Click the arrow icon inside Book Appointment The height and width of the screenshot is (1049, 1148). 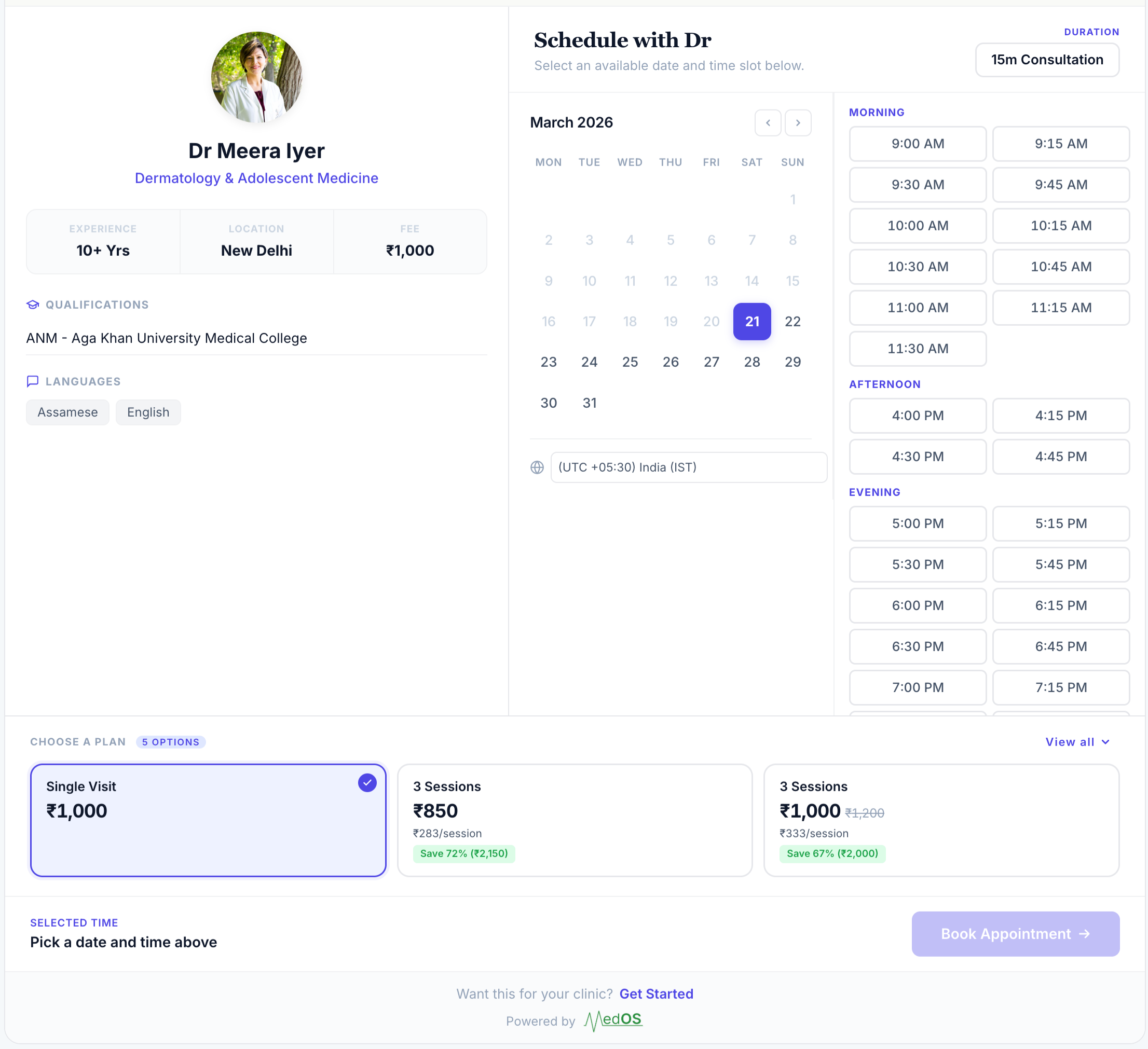click(1085, 933)
